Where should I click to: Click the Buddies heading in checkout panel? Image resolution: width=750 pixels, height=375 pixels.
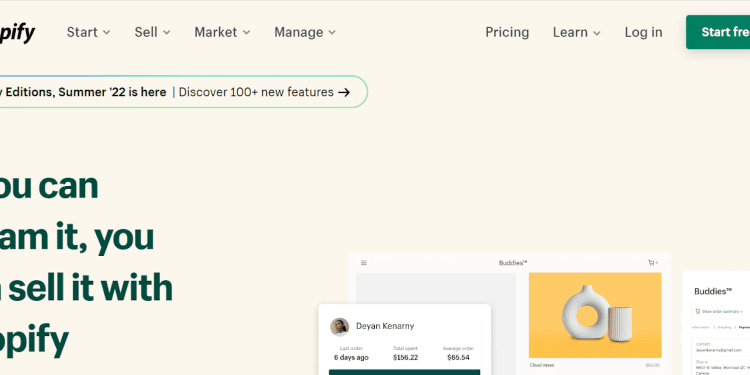click(713, 291)
